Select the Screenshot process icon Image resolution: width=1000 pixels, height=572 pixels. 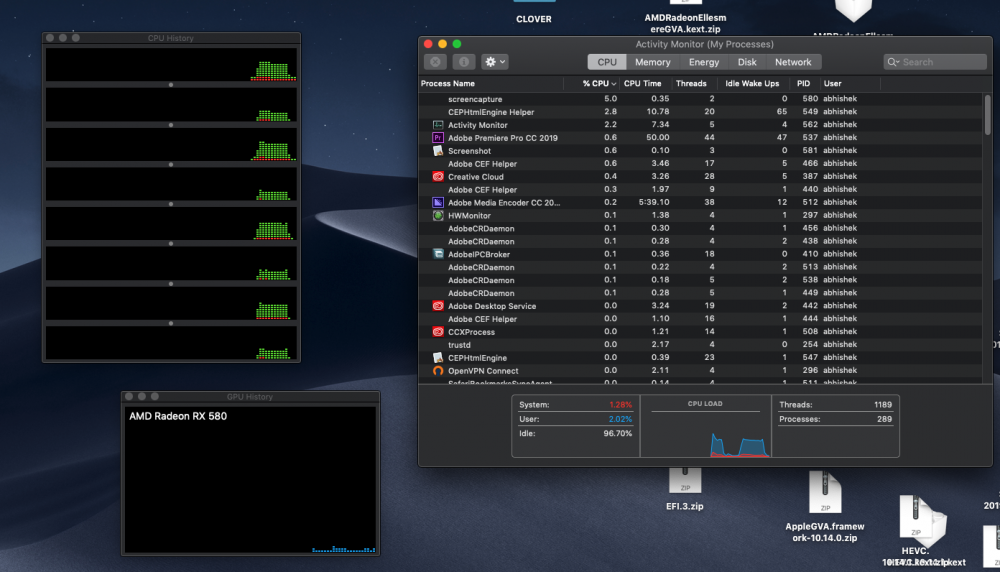[x=438, y=150]
